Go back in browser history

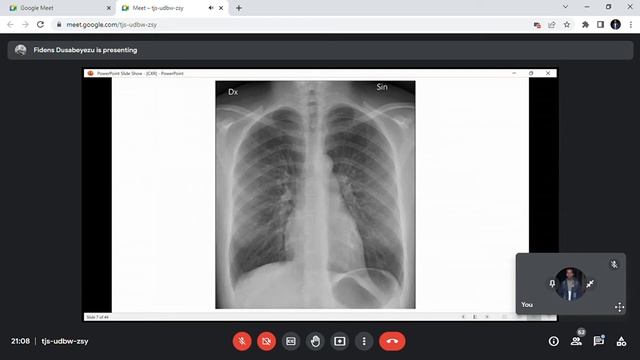(10, 24)
